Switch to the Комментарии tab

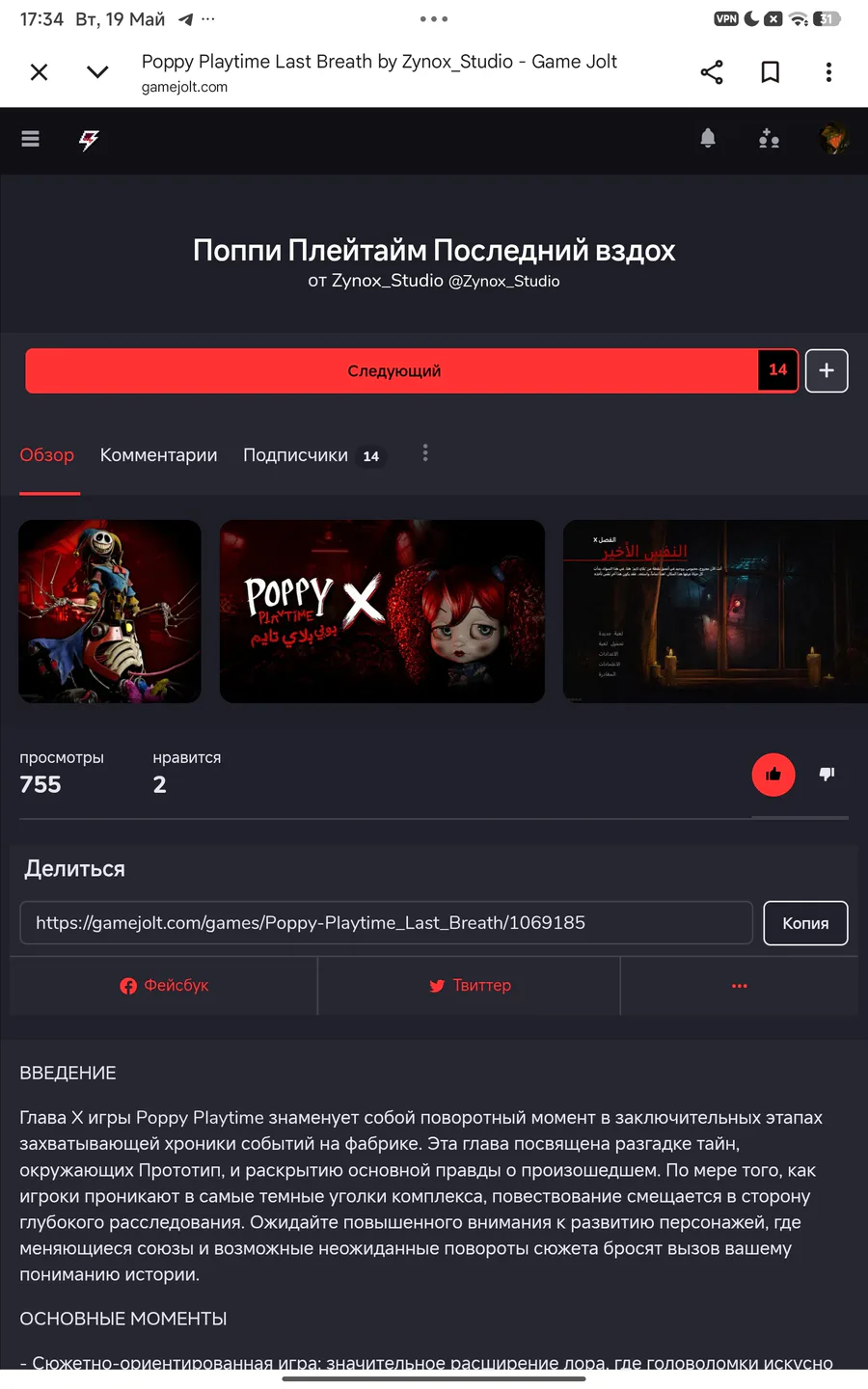[x=159, y=455]
